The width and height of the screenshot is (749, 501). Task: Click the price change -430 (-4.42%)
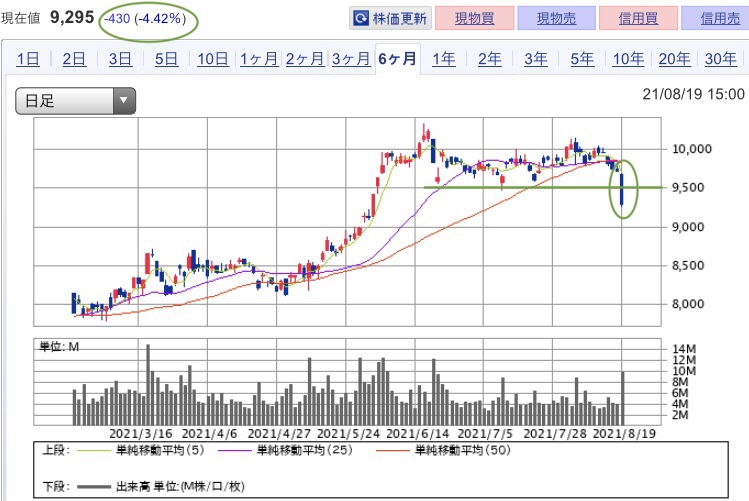[x=144, y=19]
